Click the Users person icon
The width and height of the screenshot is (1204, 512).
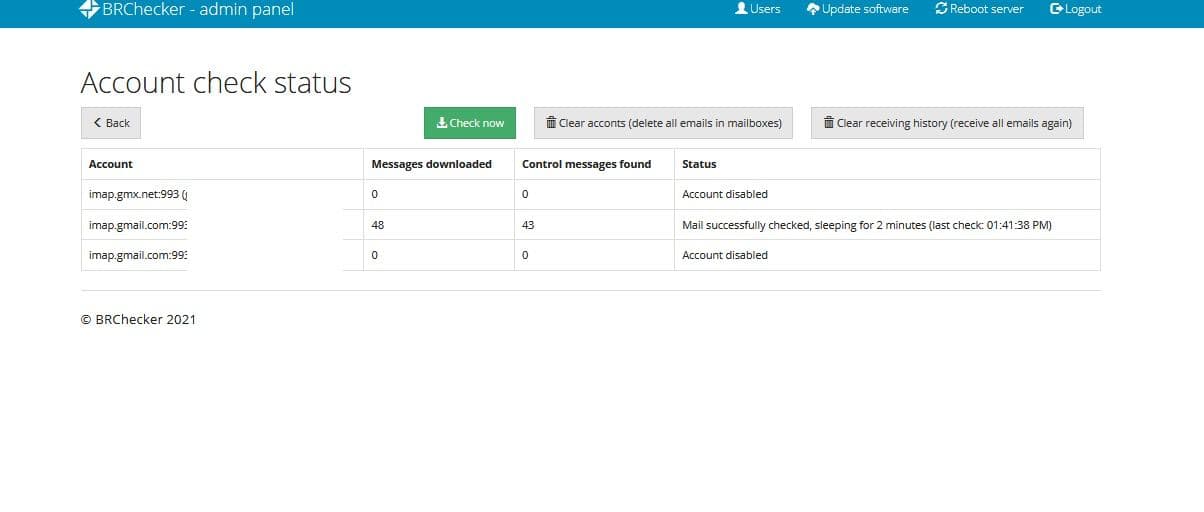[x=741, y=8]
